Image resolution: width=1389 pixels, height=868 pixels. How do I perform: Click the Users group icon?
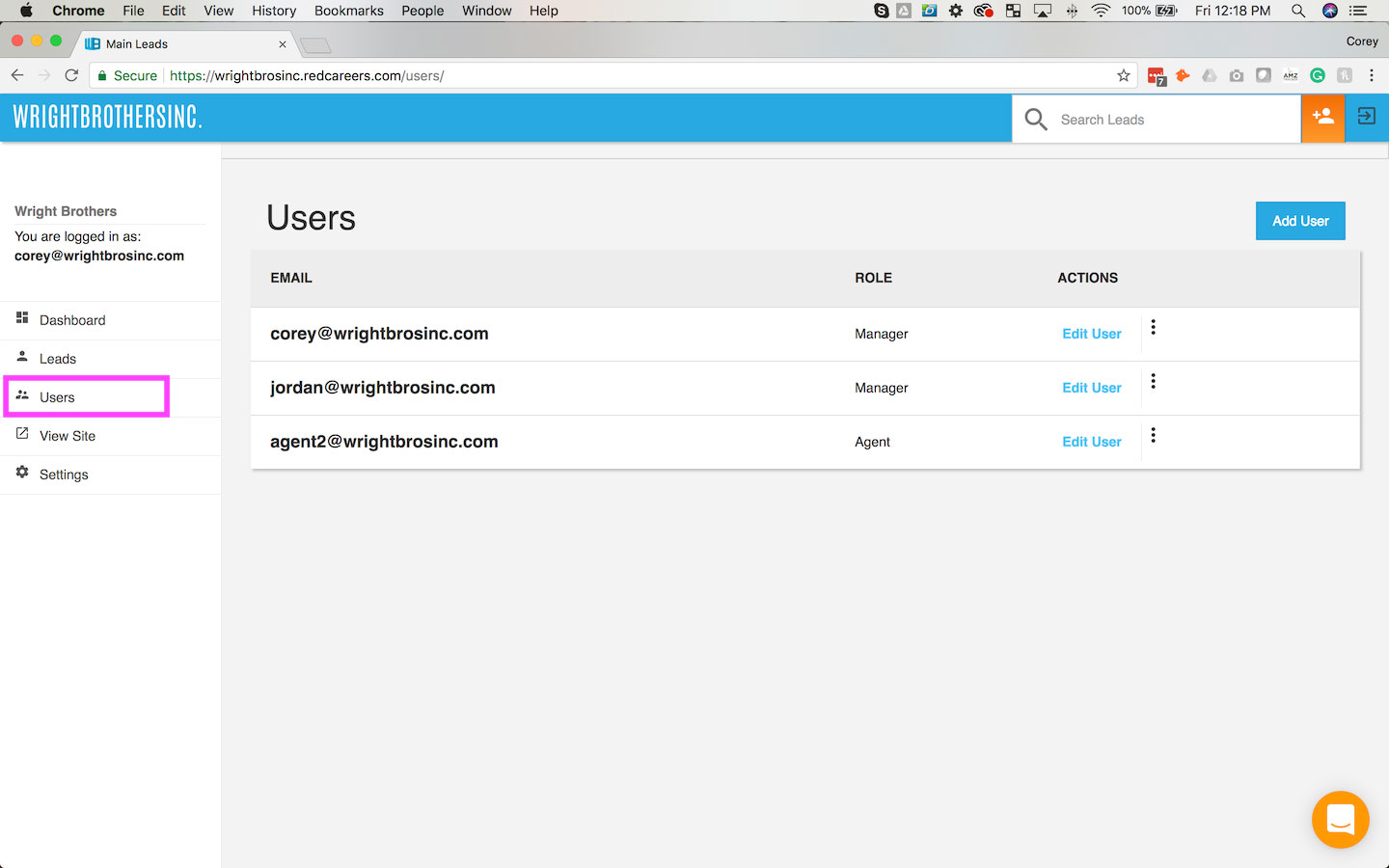(x=22, y=394)
